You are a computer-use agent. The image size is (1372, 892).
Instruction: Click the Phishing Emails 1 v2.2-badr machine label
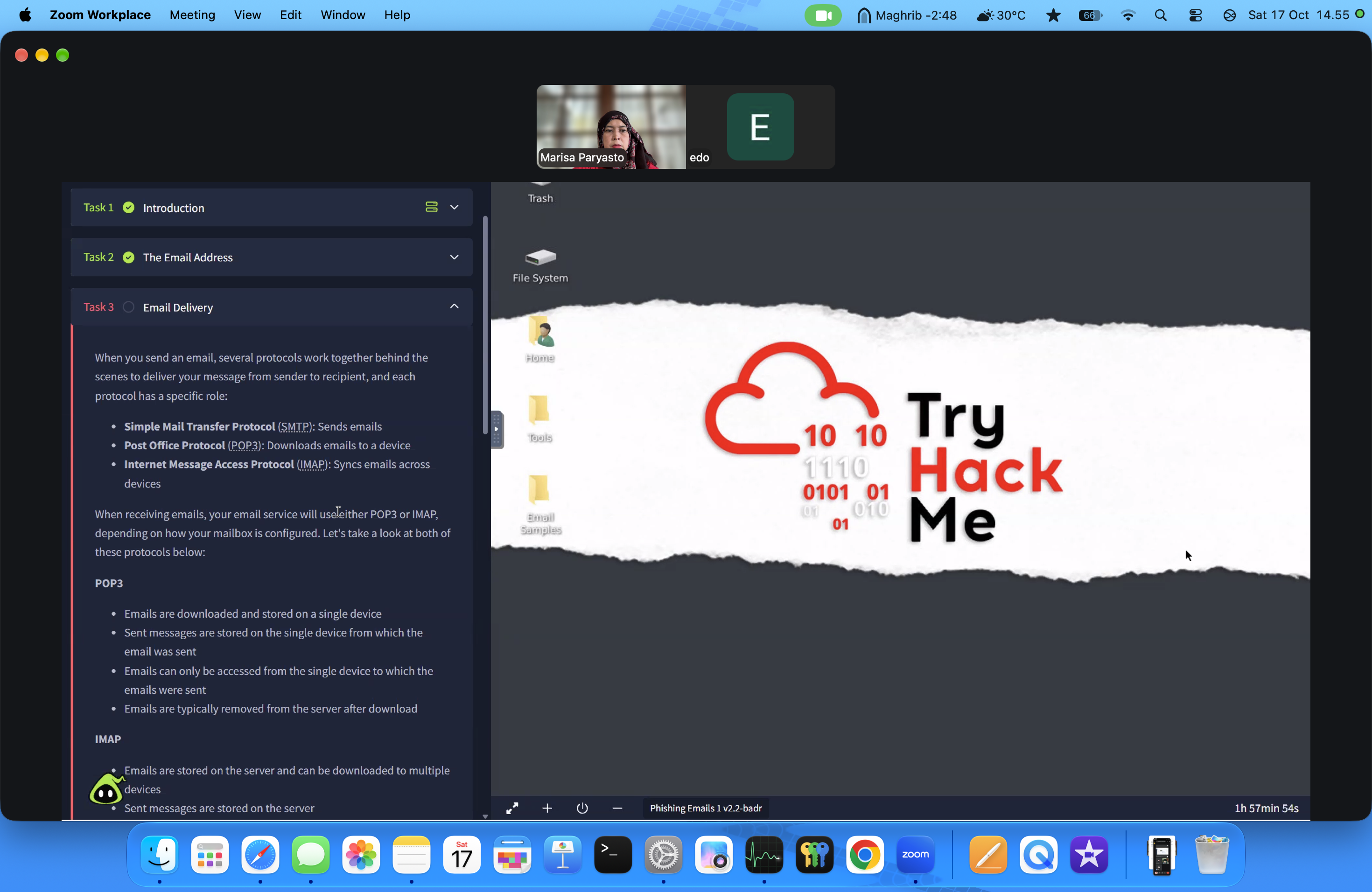(706, 808)
